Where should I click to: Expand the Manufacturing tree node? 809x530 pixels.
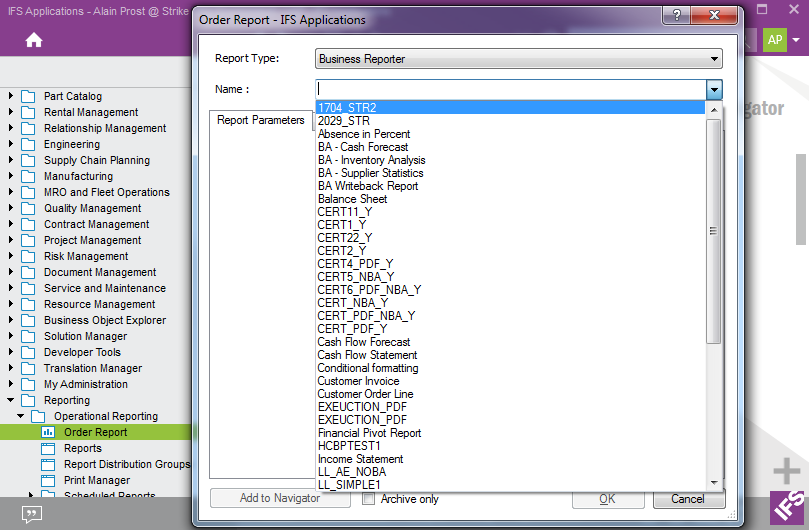pos(11,176)
